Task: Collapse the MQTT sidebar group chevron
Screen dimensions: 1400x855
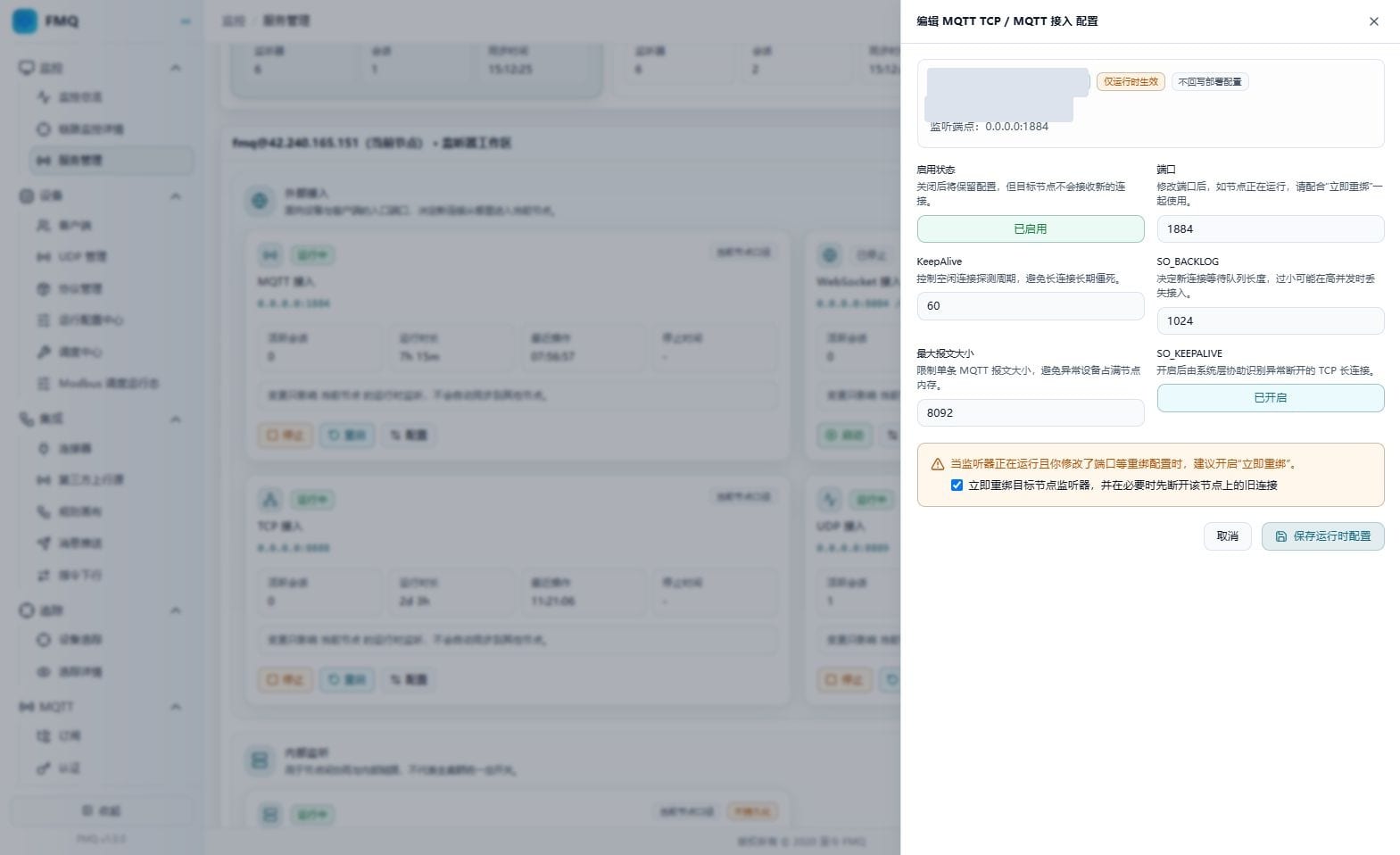Action: click(176, 707)
